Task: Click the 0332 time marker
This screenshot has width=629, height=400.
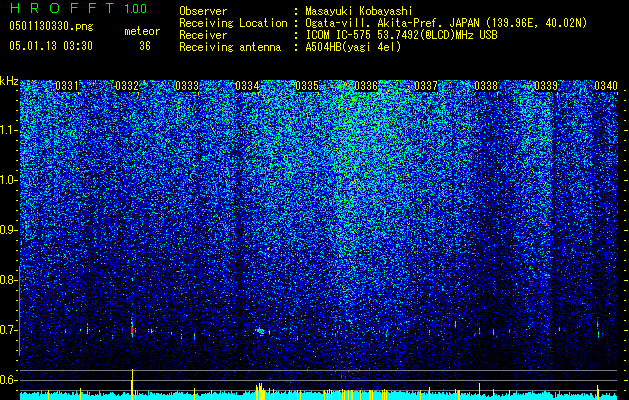Action: (127, 86)
